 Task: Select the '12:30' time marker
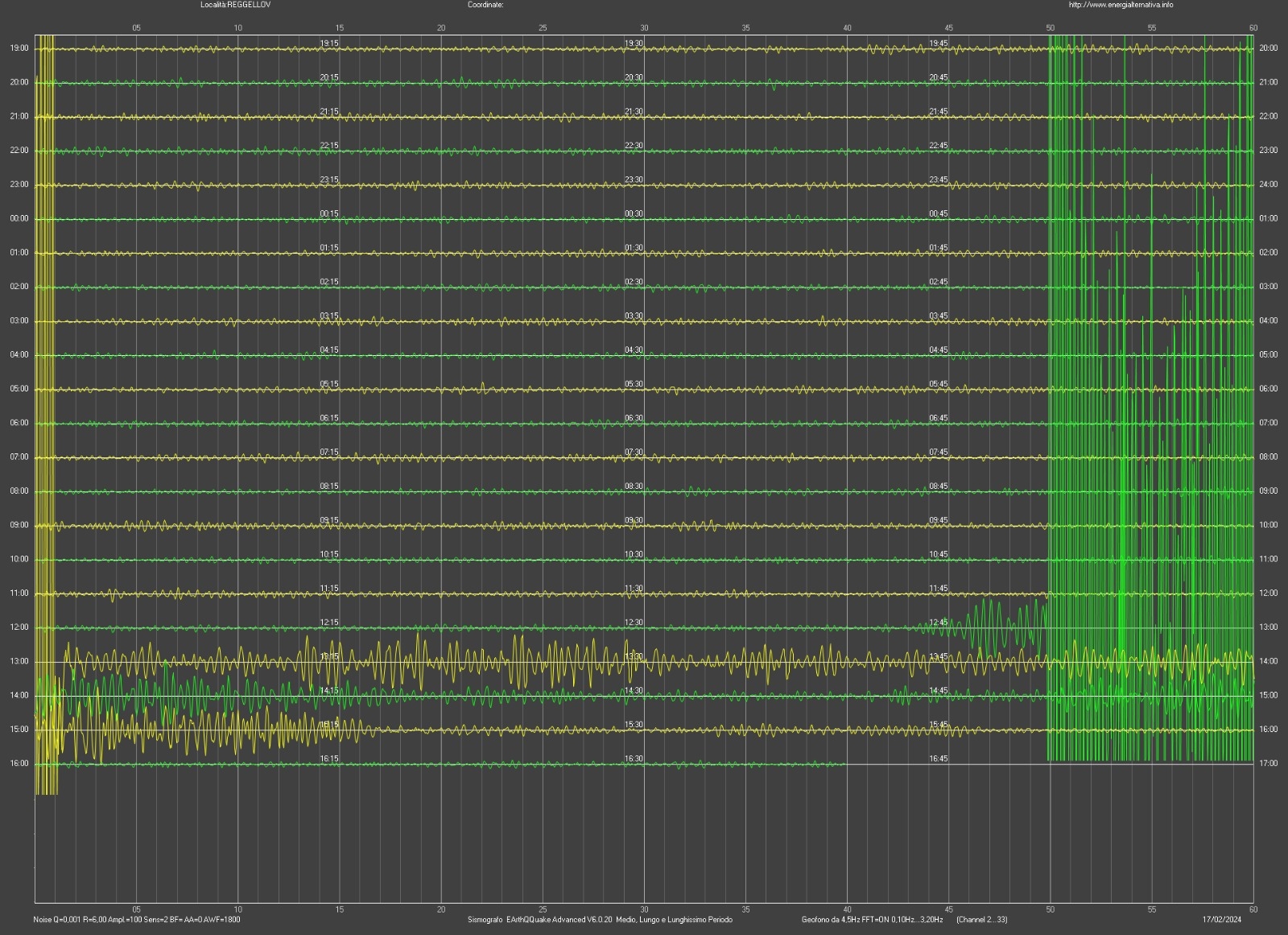634,623
